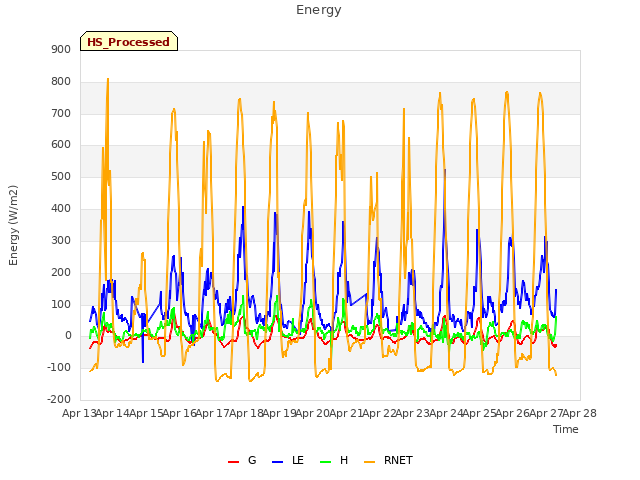This screenshot has width=640, height=480.
Task: Toggle the LE series legend entry
Action: click(x=288, y=460)
